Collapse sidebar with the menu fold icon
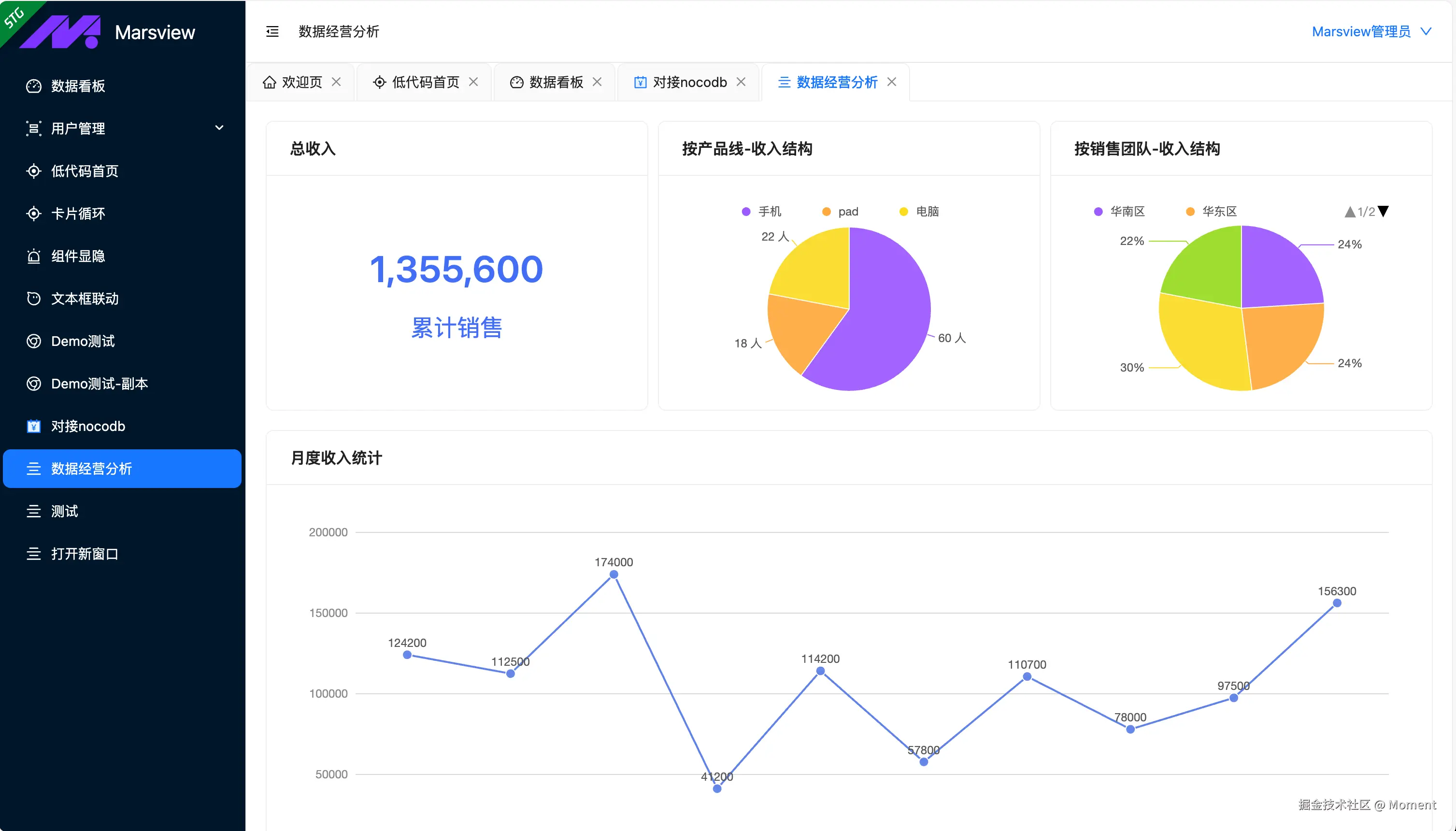This screenshot has height=831, width=1456. pos(272,31)
